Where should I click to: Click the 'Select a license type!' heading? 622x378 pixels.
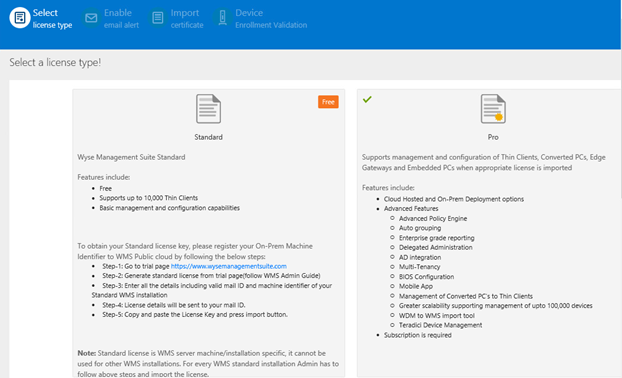coord(55,63)
